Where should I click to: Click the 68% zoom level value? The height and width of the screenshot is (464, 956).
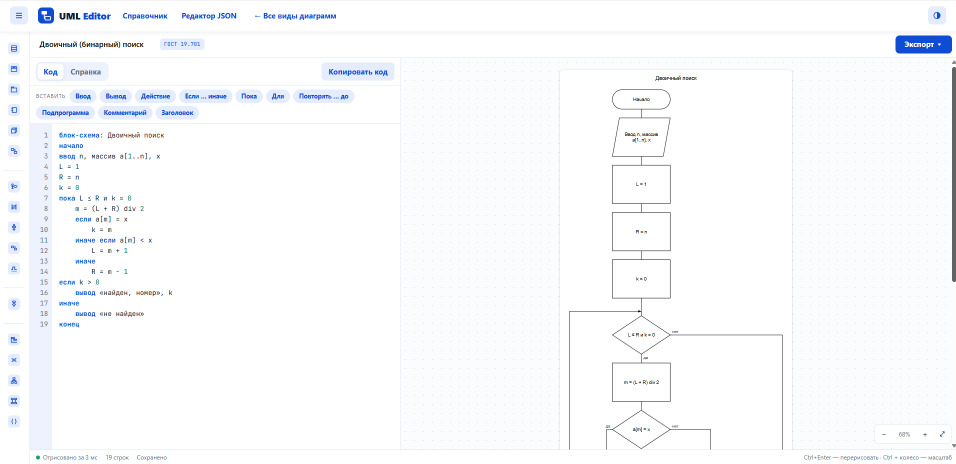904,435
